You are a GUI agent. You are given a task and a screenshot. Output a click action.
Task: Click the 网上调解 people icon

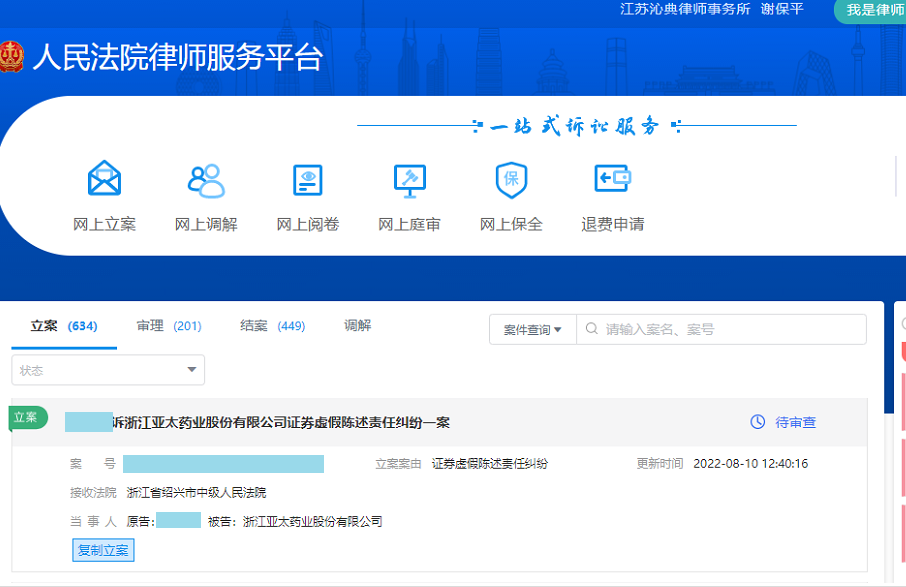[x=206, y=180]
